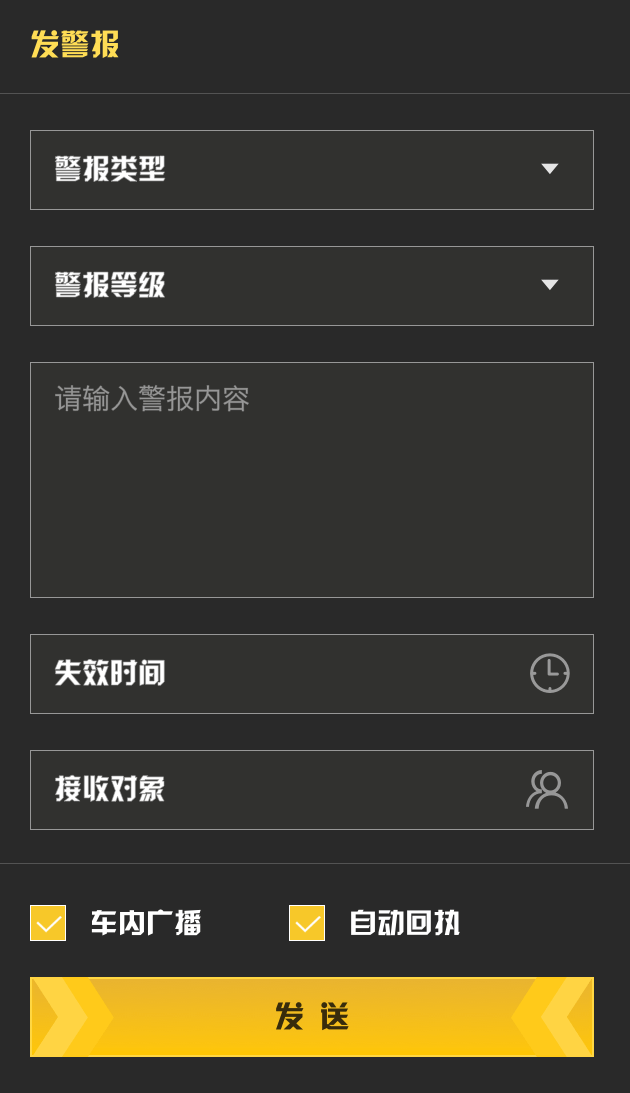Screen dimensions: 630x1093
Task: Select the 失效时间 expiry time field
Action: 312,674
